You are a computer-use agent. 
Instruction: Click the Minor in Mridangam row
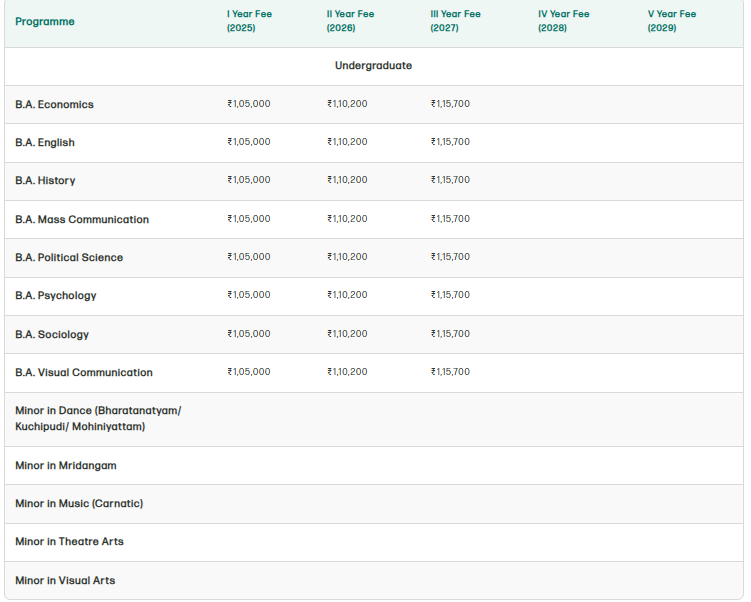click(x=66, y=466)
